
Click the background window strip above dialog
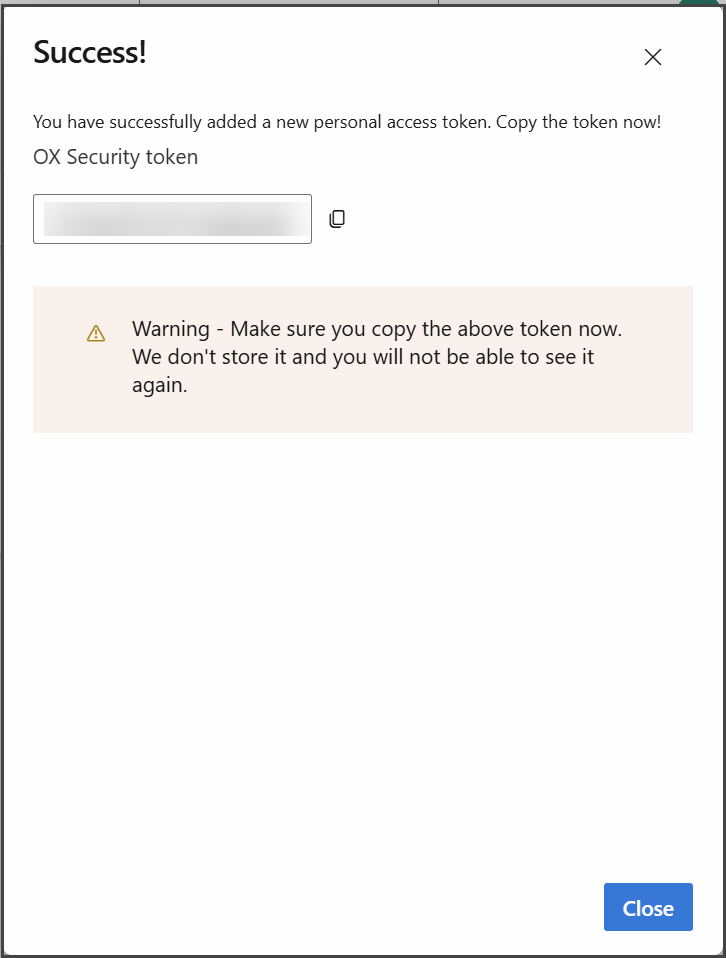(x=300, y=2)
